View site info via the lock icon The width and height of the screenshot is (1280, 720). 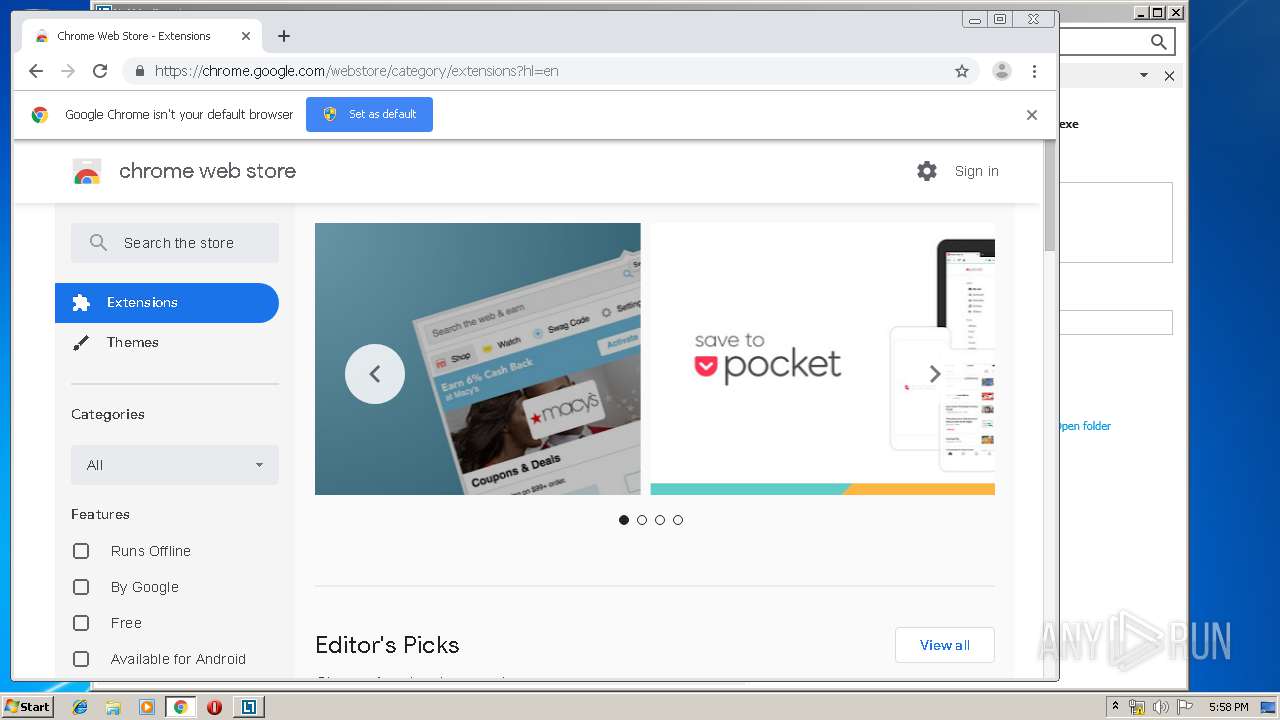[139, 71]
